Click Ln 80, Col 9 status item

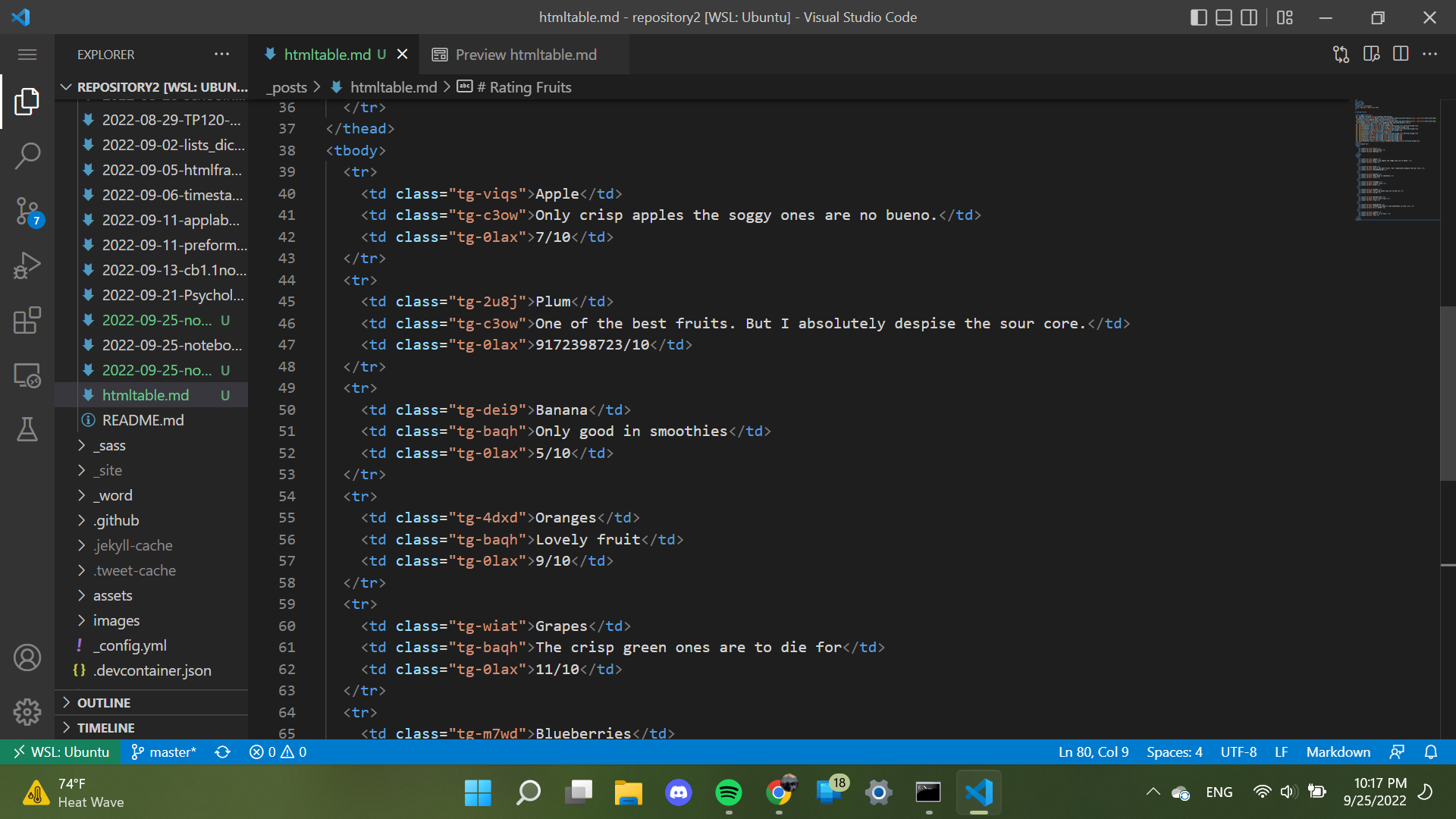click(1094, 752)
